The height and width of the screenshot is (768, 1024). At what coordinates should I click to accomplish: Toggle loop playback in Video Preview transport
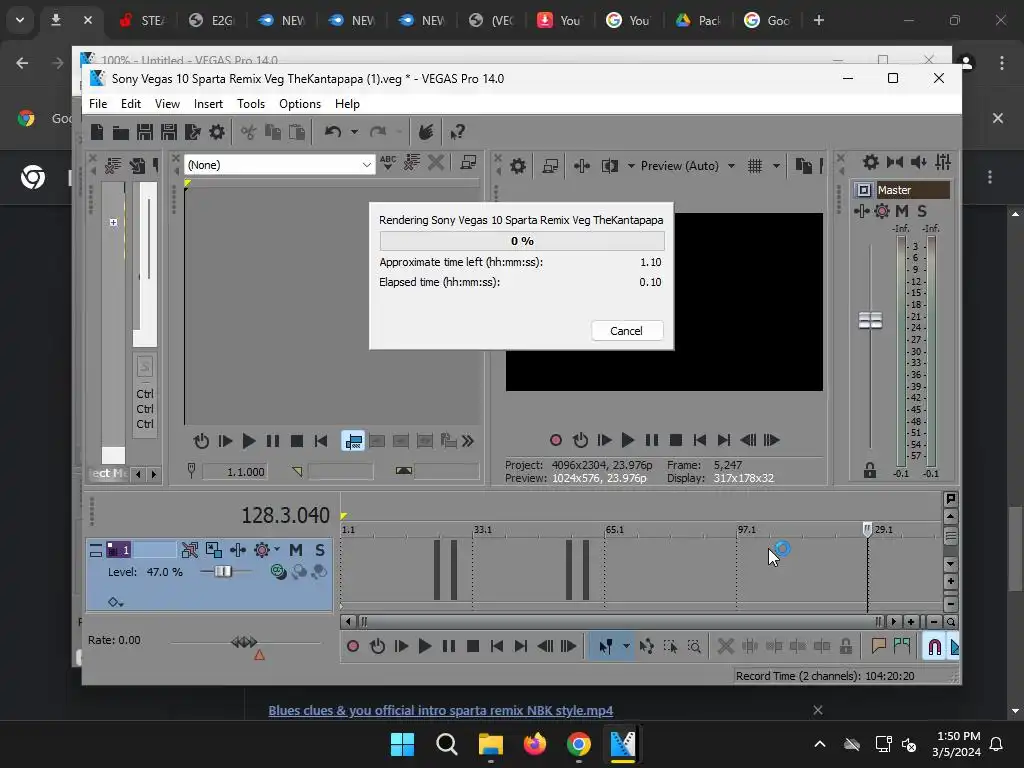pyautogui.click(x=580, y=440)
